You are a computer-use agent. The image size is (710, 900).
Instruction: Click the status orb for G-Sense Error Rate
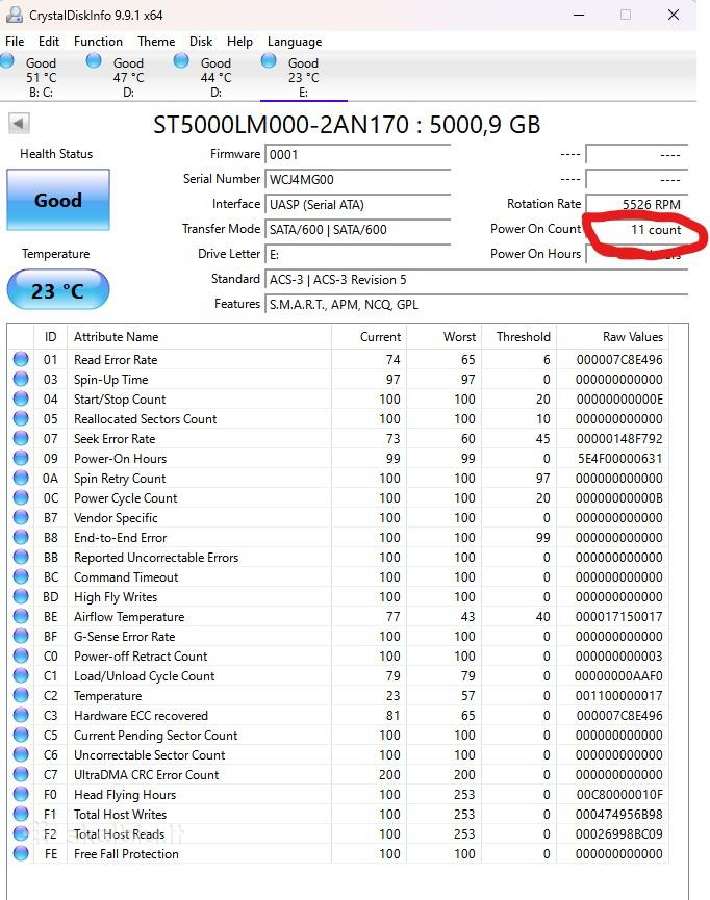21,636
